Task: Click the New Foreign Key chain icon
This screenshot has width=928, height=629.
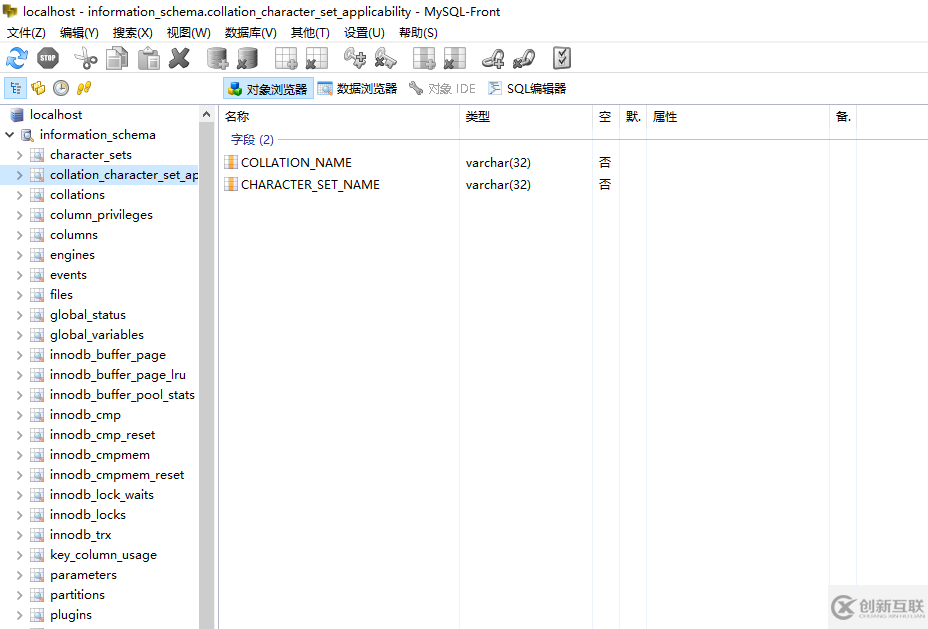Action: [493, 58]
